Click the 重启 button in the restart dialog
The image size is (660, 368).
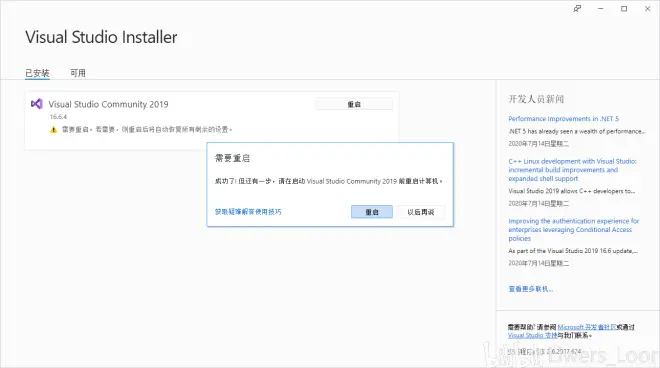[372, 212]
